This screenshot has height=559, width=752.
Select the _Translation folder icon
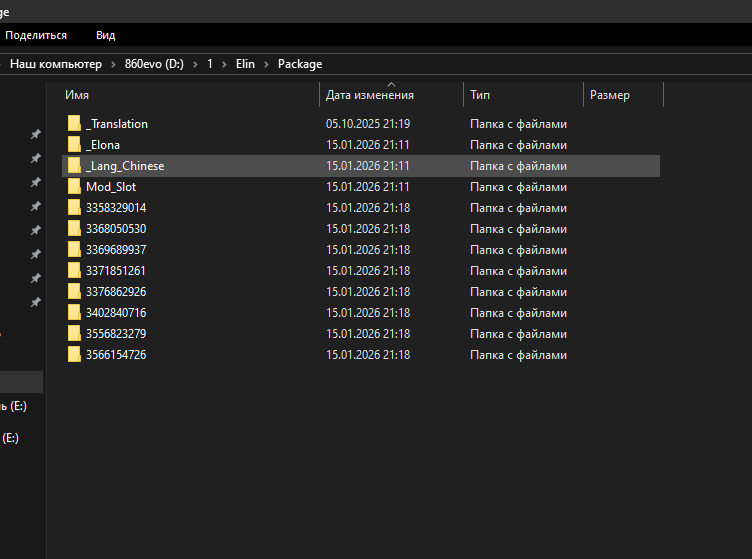click(x=74, y=123)
